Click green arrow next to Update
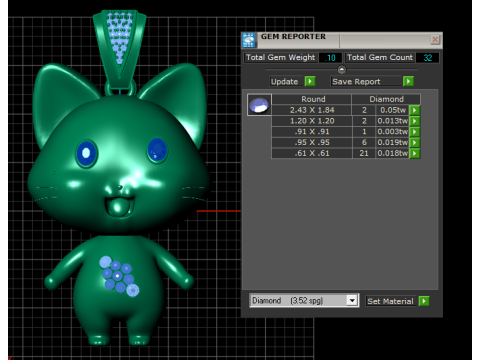The height and width of the screenshot is (360, 480). [310, 81]
